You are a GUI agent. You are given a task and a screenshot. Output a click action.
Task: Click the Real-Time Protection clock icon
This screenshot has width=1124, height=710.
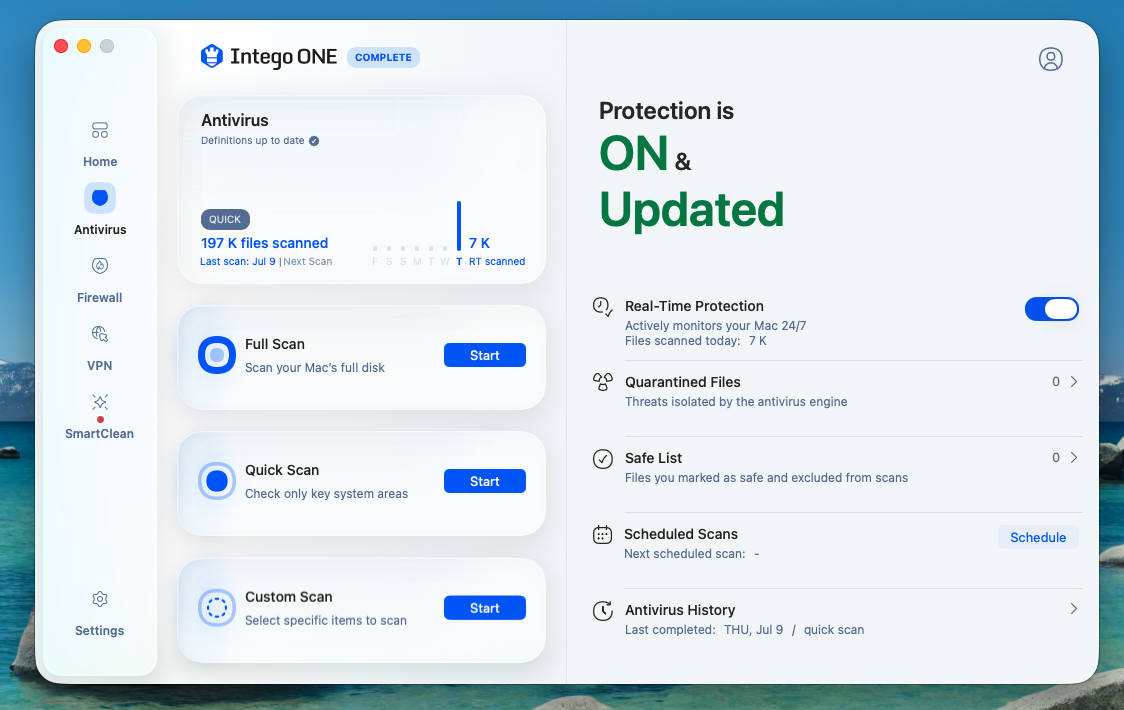[x=602, y=307]
